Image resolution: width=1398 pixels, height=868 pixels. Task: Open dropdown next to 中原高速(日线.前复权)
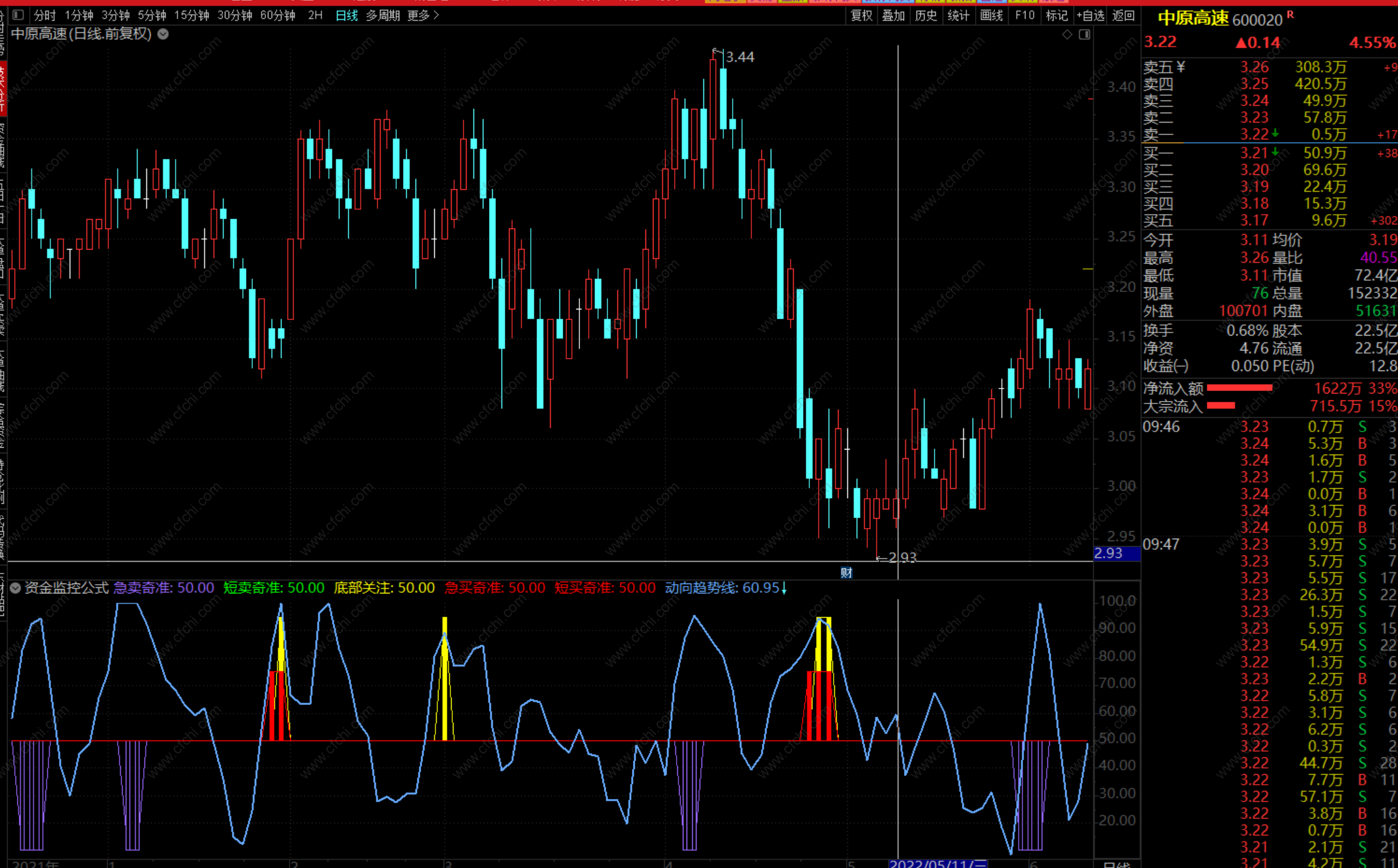click(163, 34)
